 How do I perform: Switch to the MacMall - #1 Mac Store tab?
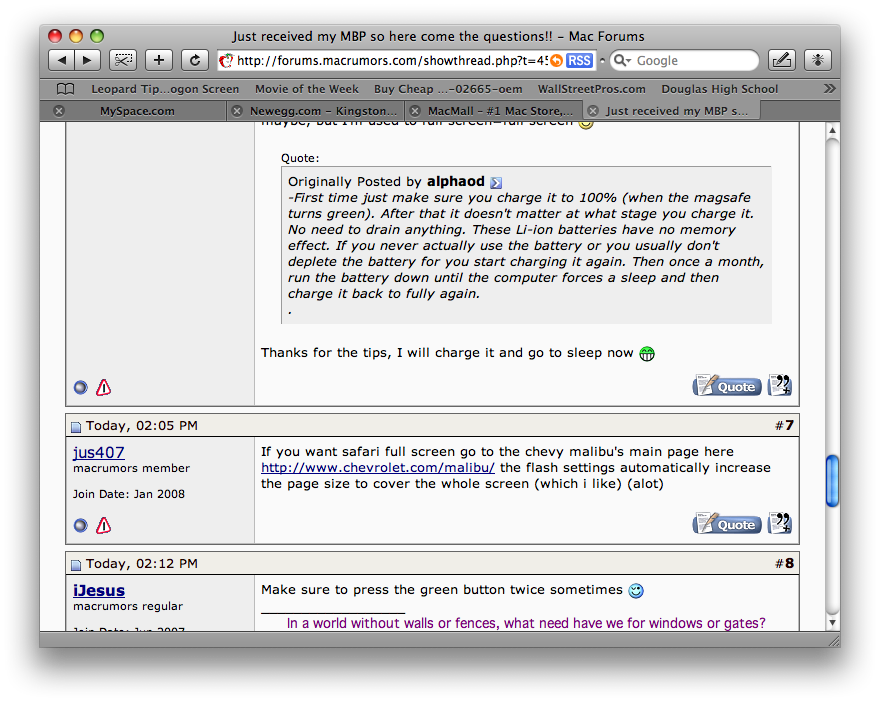point(500,111)
